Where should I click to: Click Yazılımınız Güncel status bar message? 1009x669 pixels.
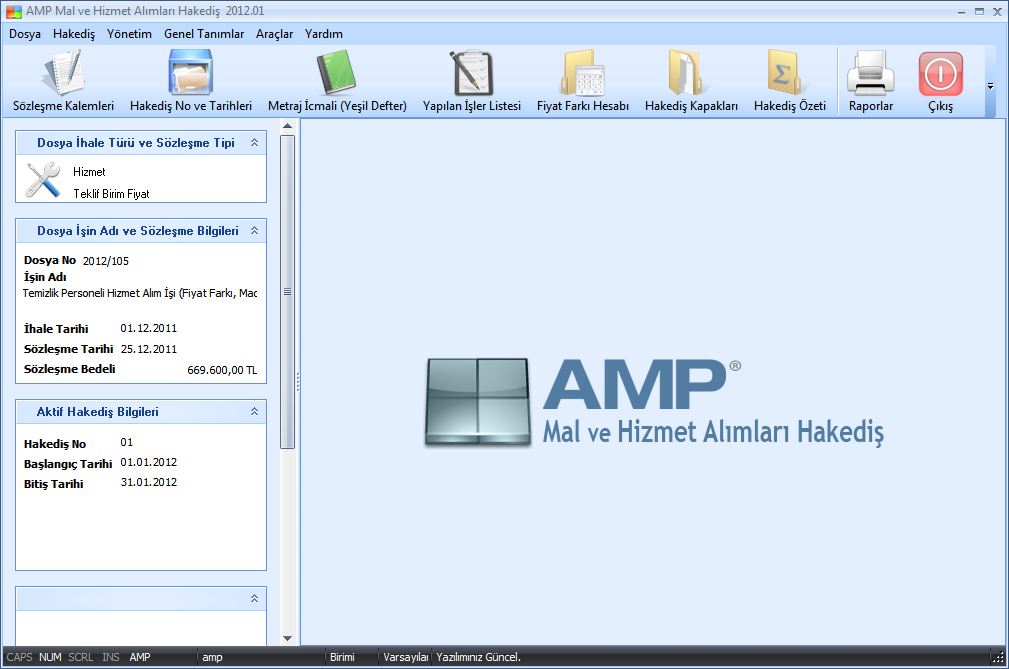(478, 657)
